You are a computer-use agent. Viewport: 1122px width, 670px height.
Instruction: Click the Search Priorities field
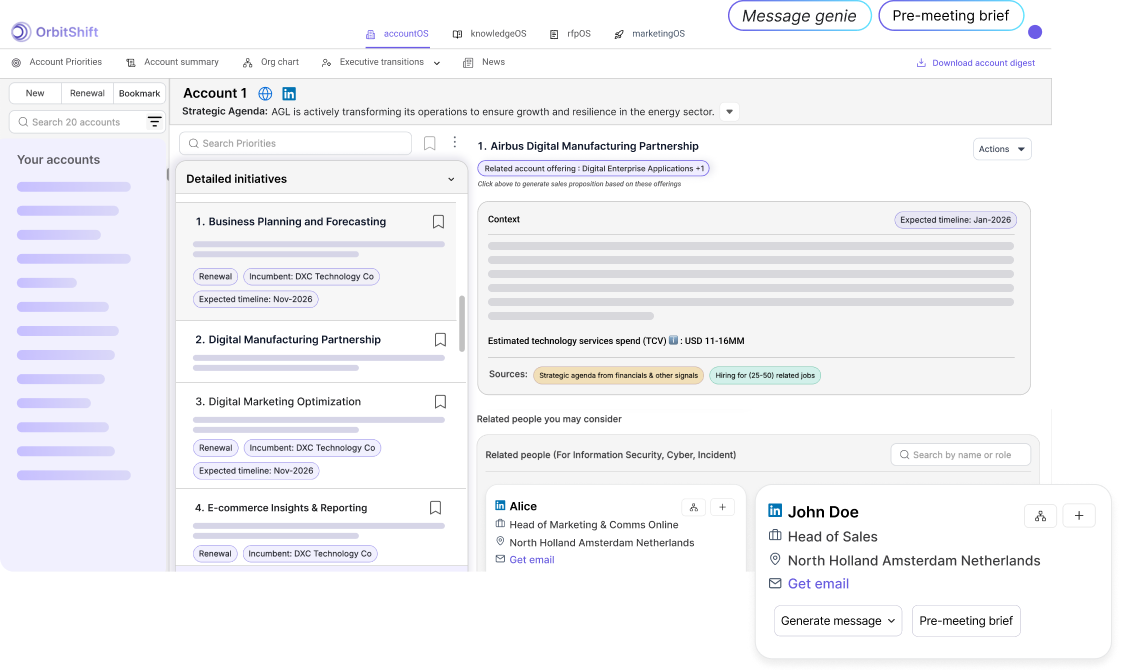(296, 143)
